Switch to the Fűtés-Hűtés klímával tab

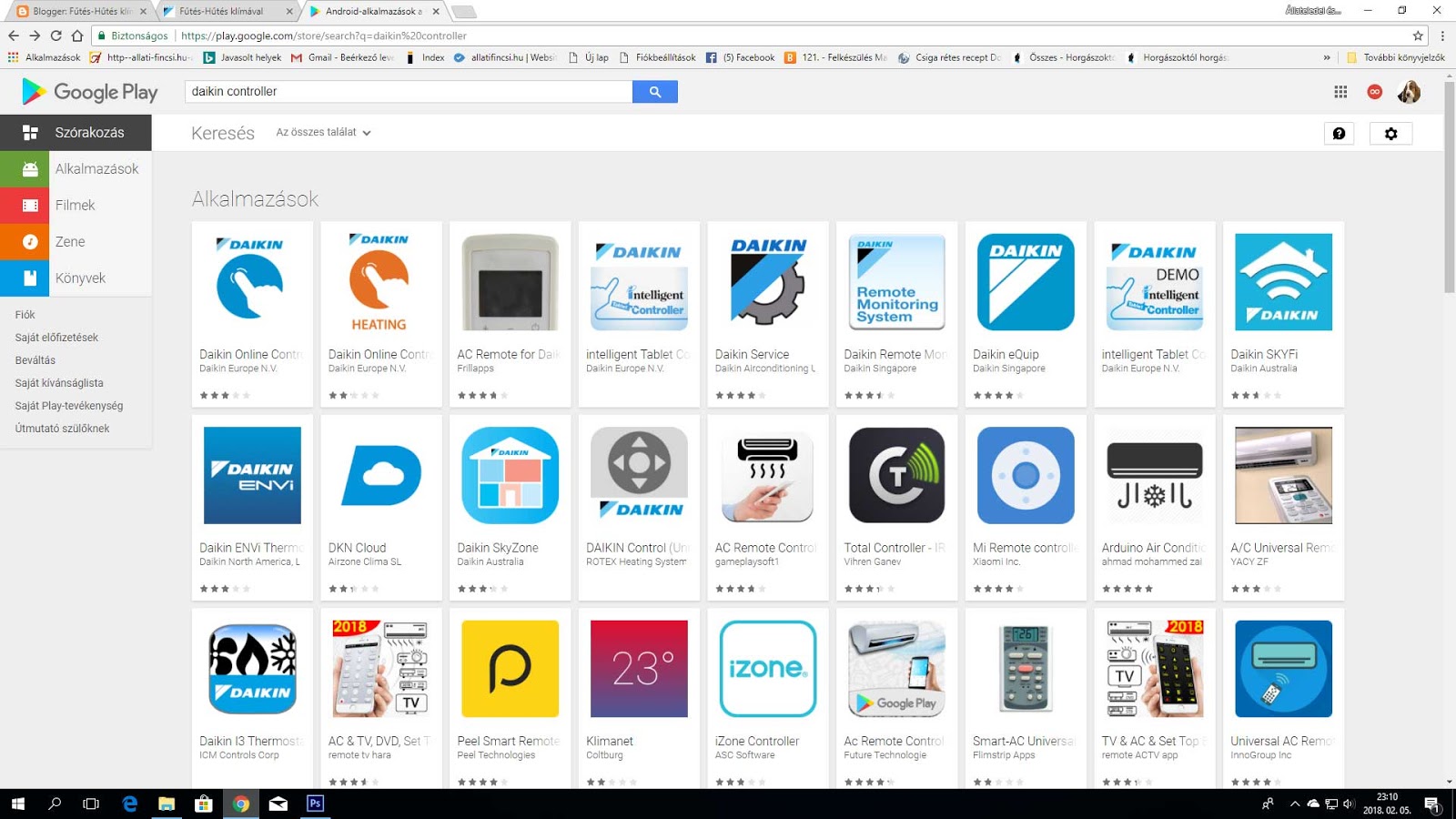pos(226,11)
